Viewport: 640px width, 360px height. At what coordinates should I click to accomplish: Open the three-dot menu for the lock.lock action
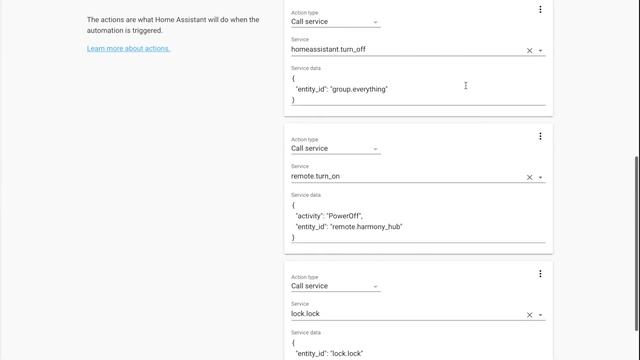click(x=540, y=274)
